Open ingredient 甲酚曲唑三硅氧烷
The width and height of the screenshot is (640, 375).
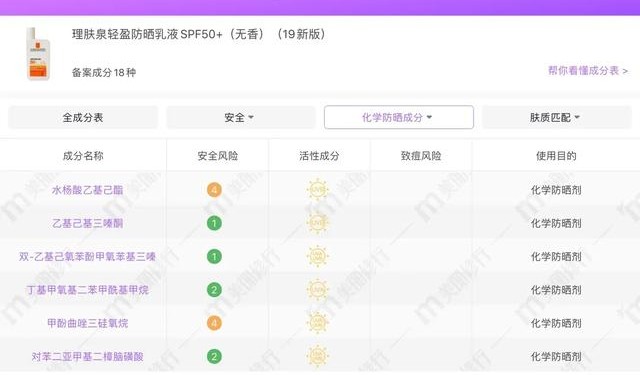87,324
